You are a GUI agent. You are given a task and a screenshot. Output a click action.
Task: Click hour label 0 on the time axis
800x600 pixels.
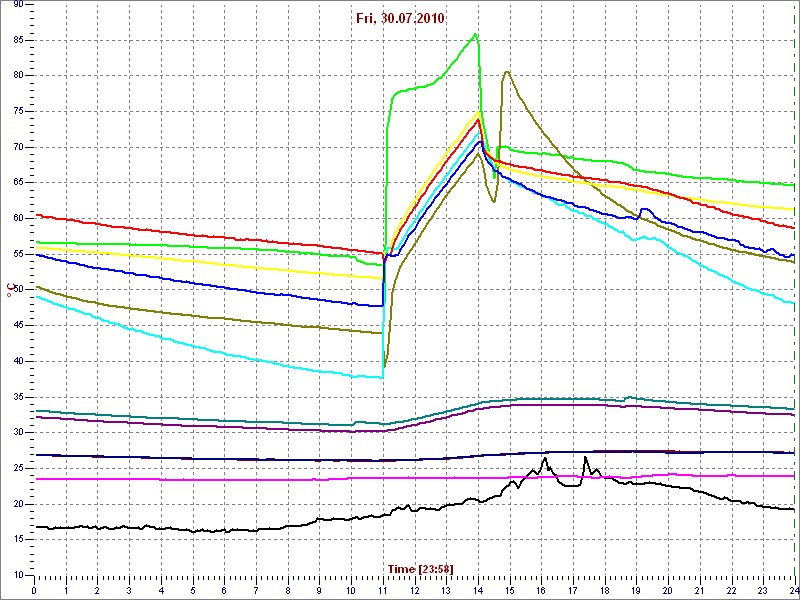[x=34, y=590]
